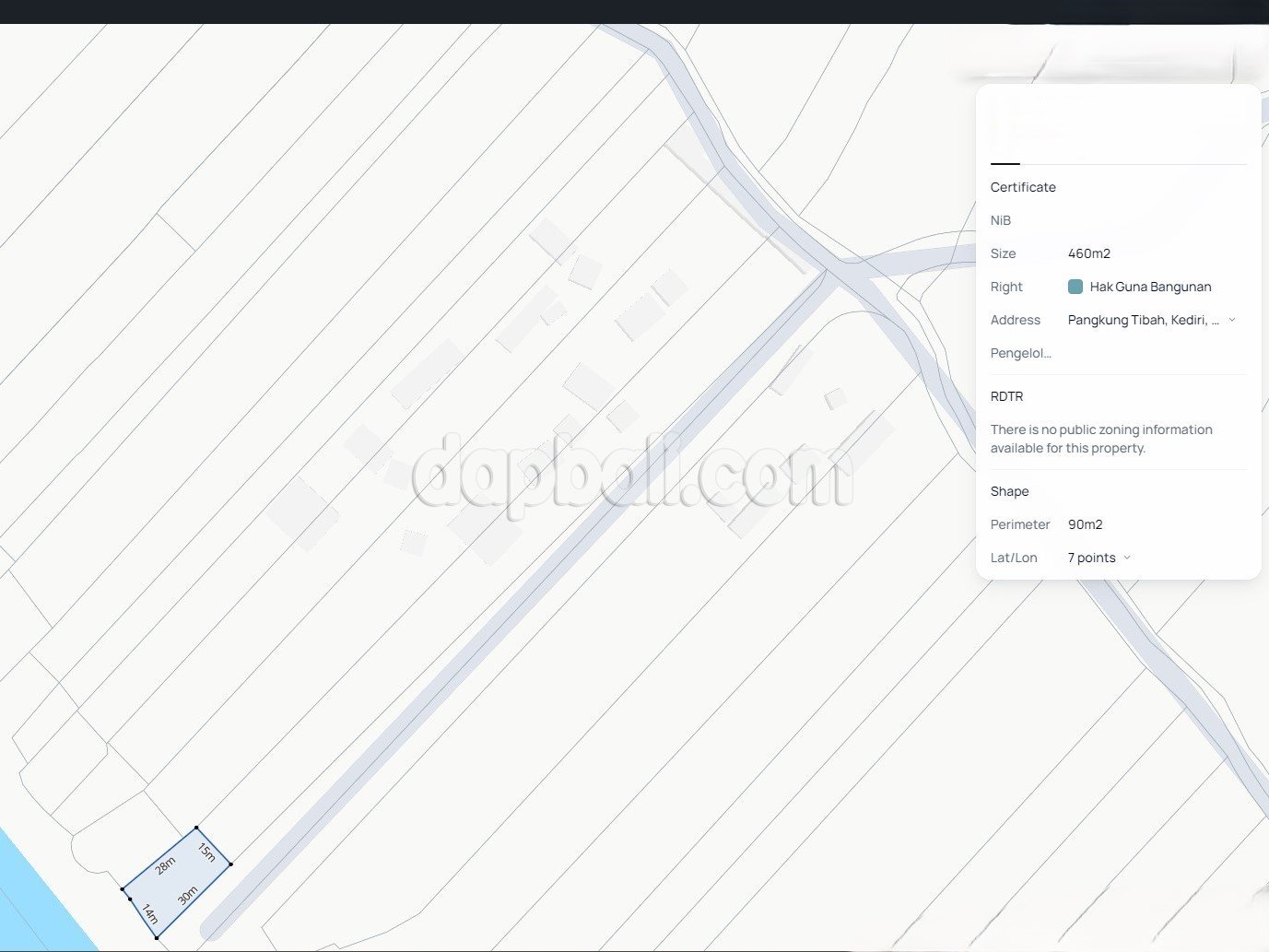Click the 460m2 size value
The image size is (1269, 952).
coord(1088,253)
